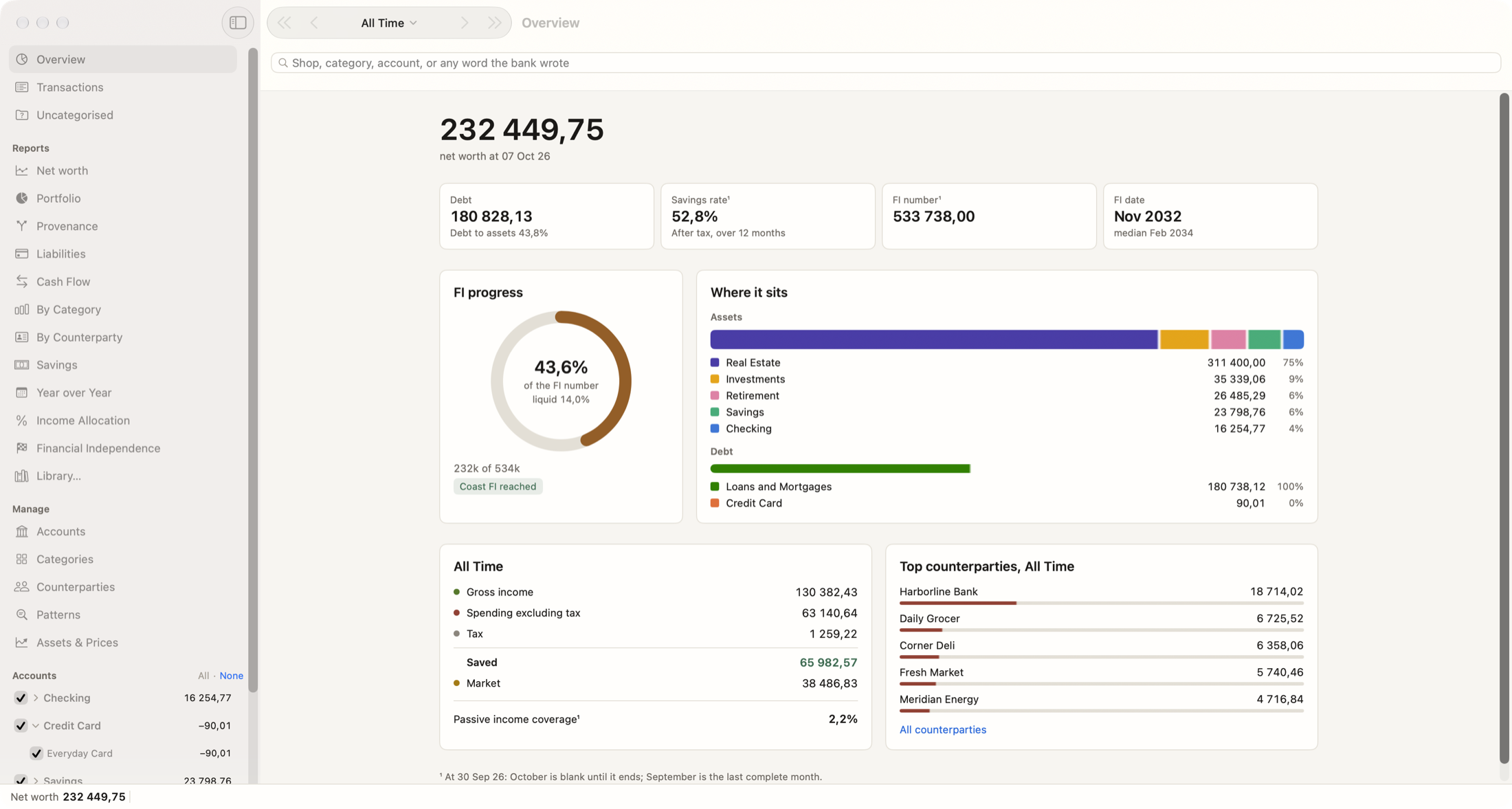Click the Uncategorised question icon

coord(22,115)
